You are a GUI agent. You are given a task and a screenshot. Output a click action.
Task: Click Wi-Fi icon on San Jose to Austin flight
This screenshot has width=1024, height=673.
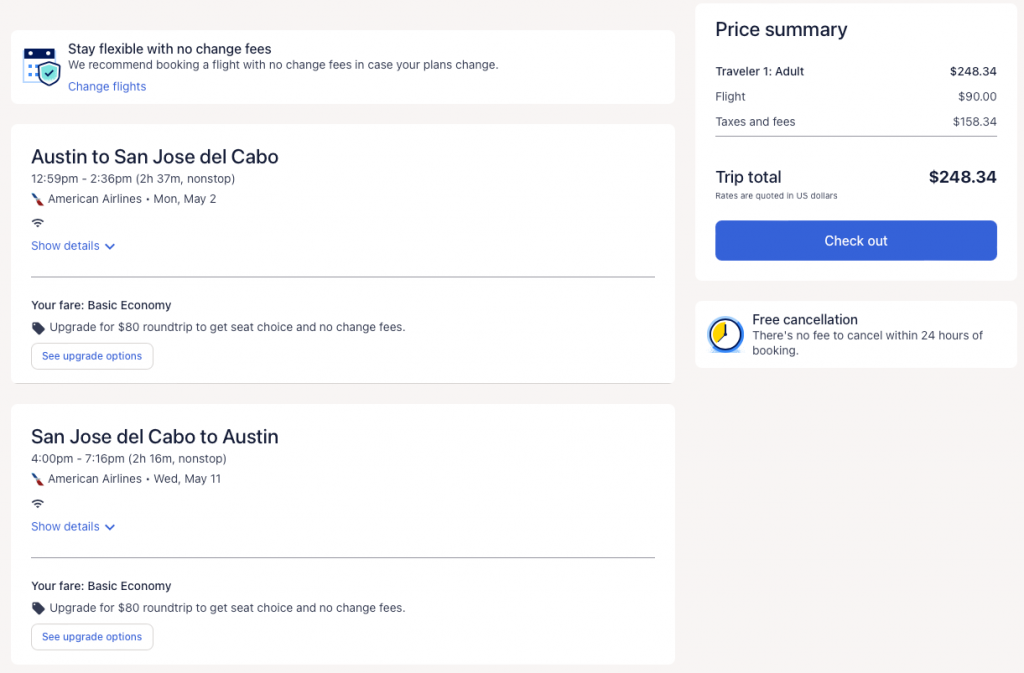[38, 503]
